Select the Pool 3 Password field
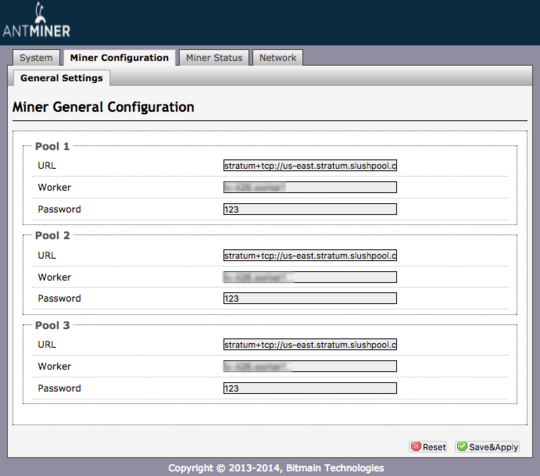Screen dimensions: 540x476 pyautogui.click(x=310, y=388)
